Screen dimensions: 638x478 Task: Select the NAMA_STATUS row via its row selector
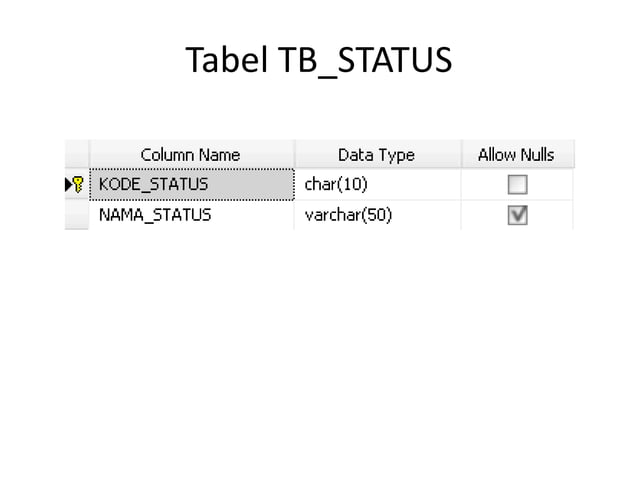(76, 215)
